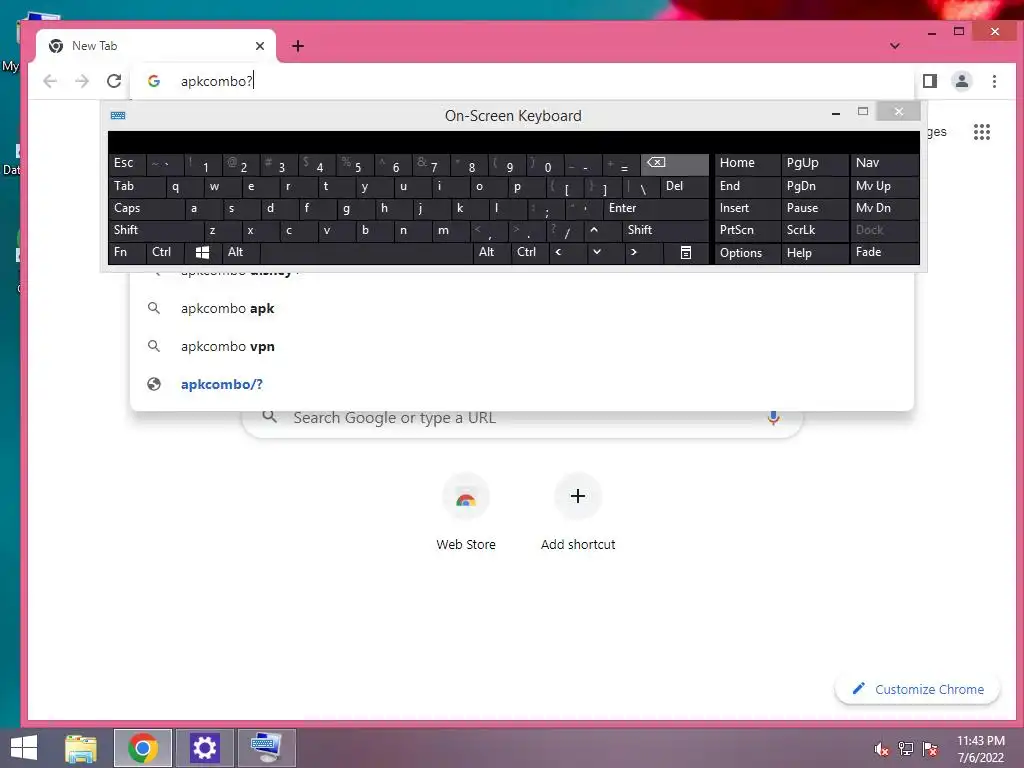The height and width of the screenshot is (768, 1024).
Task: Click the PgDn key
Action: (814, 186)
